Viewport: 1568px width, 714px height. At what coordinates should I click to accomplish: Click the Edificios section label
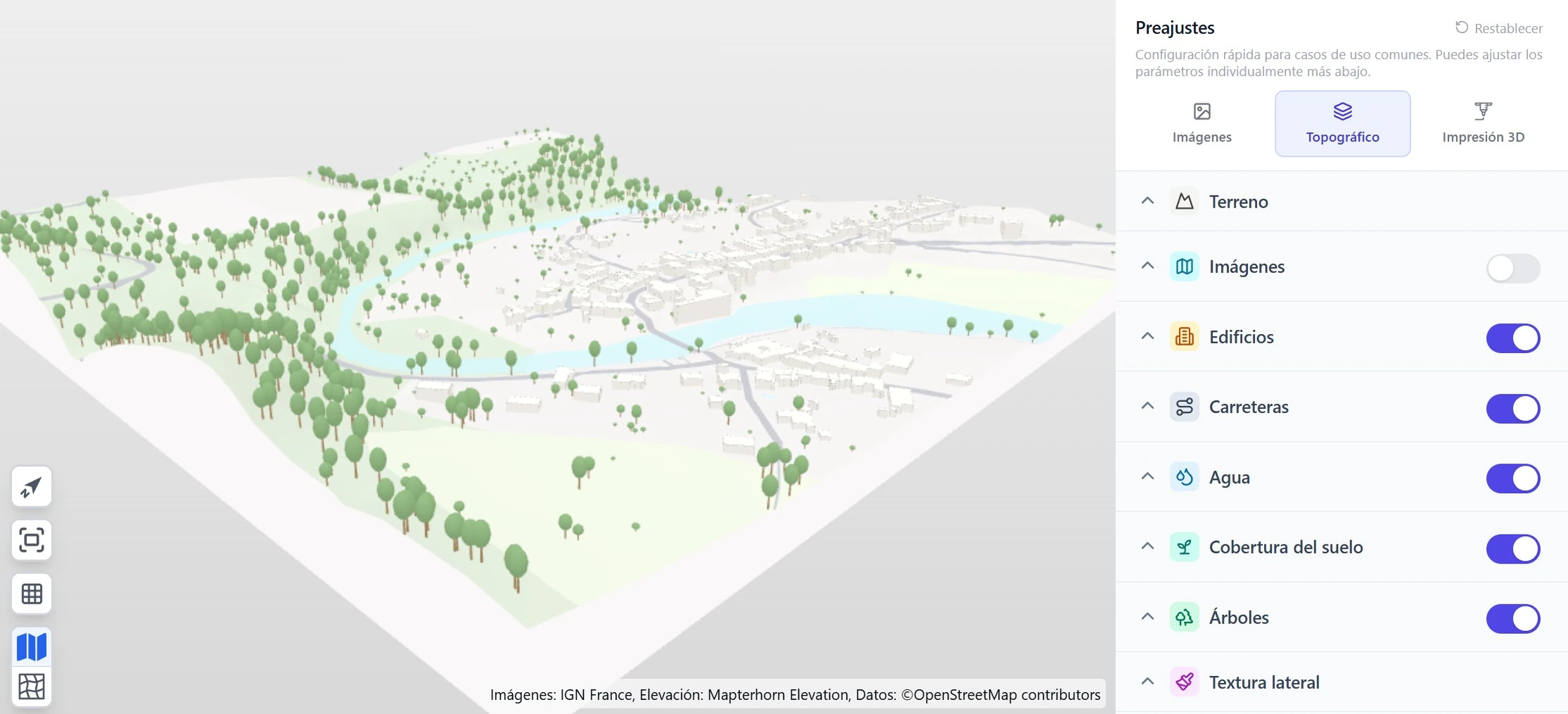coord(1241,337)
